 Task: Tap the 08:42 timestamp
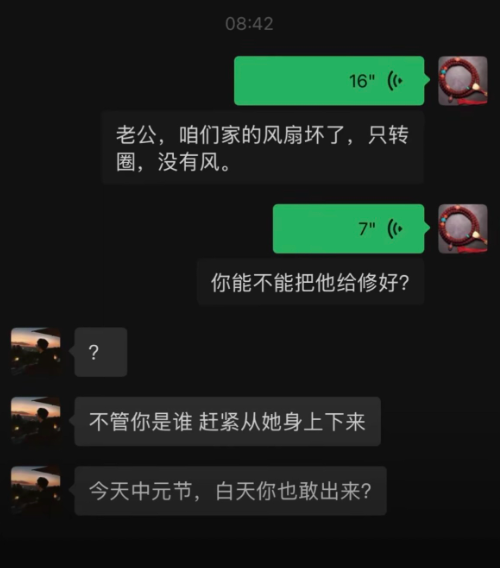249,24
